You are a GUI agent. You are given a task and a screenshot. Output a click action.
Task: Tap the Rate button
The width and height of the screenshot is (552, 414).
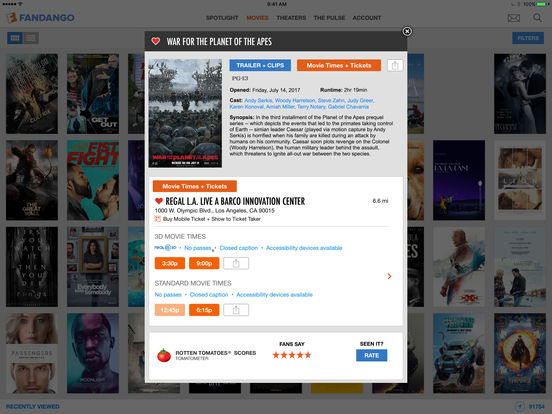click(371, 355)
